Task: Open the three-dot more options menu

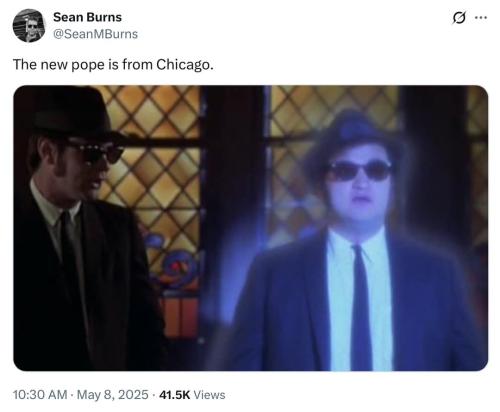Action: [x=481, y=17]
